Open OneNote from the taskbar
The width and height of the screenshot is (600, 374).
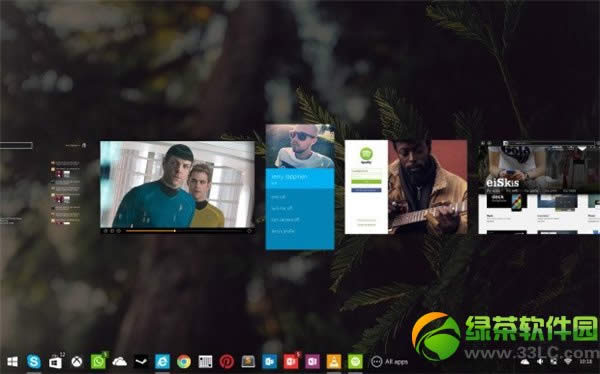click(x=312, y=362)
